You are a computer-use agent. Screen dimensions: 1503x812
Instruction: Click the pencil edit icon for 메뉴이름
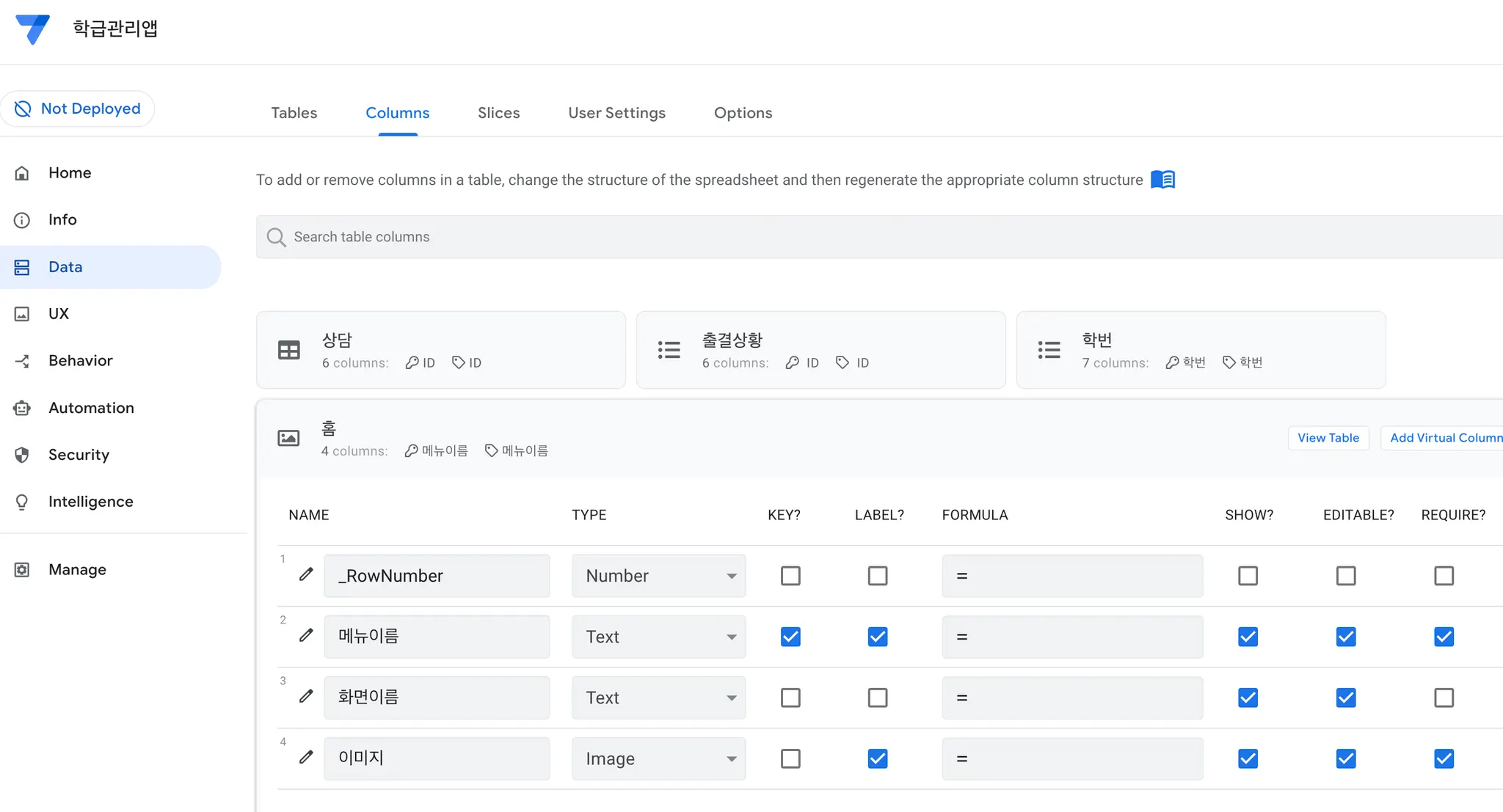pyautogui.click(x=306, y=635)
